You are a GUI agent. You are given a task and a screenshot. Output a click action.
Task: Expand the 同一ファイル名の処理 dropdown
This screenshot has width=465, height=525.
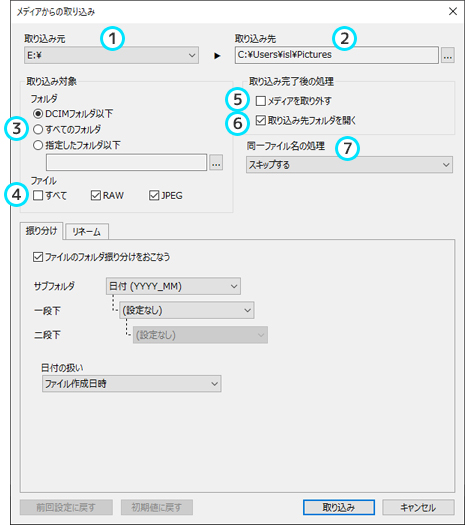(x=349, y=165)
